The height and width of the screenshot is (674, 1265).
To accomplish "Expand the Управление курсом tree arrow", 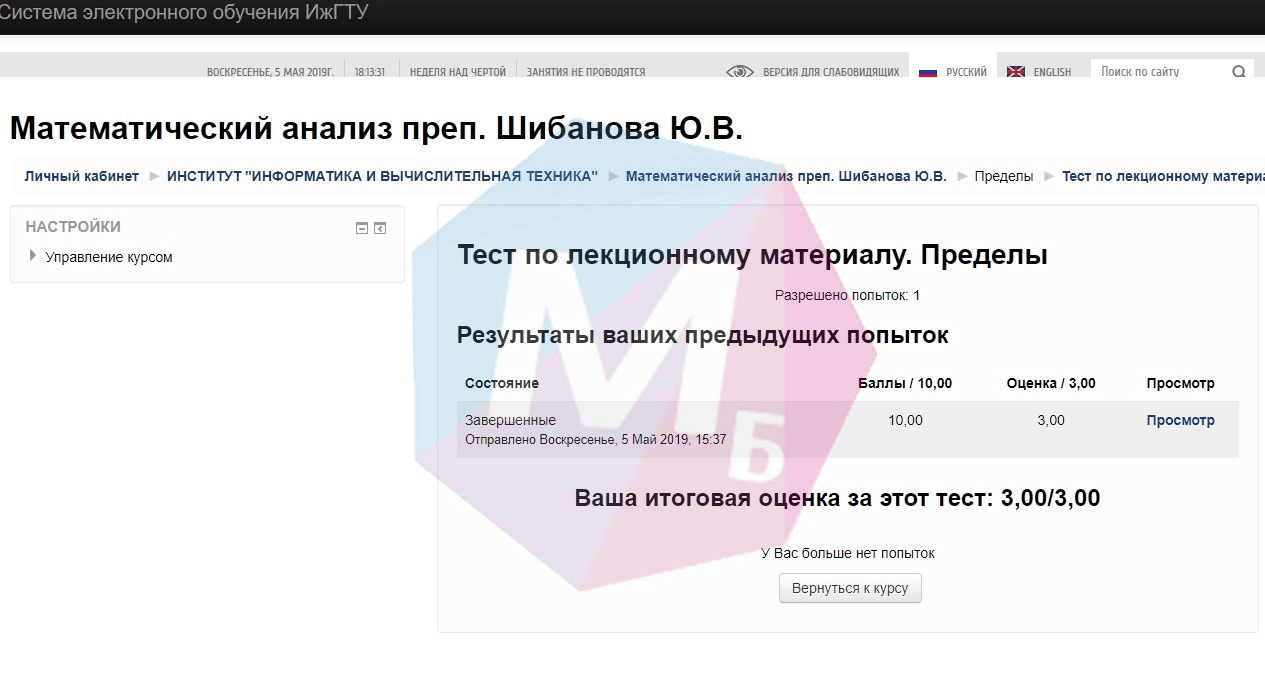I will (x=34, y=256).
